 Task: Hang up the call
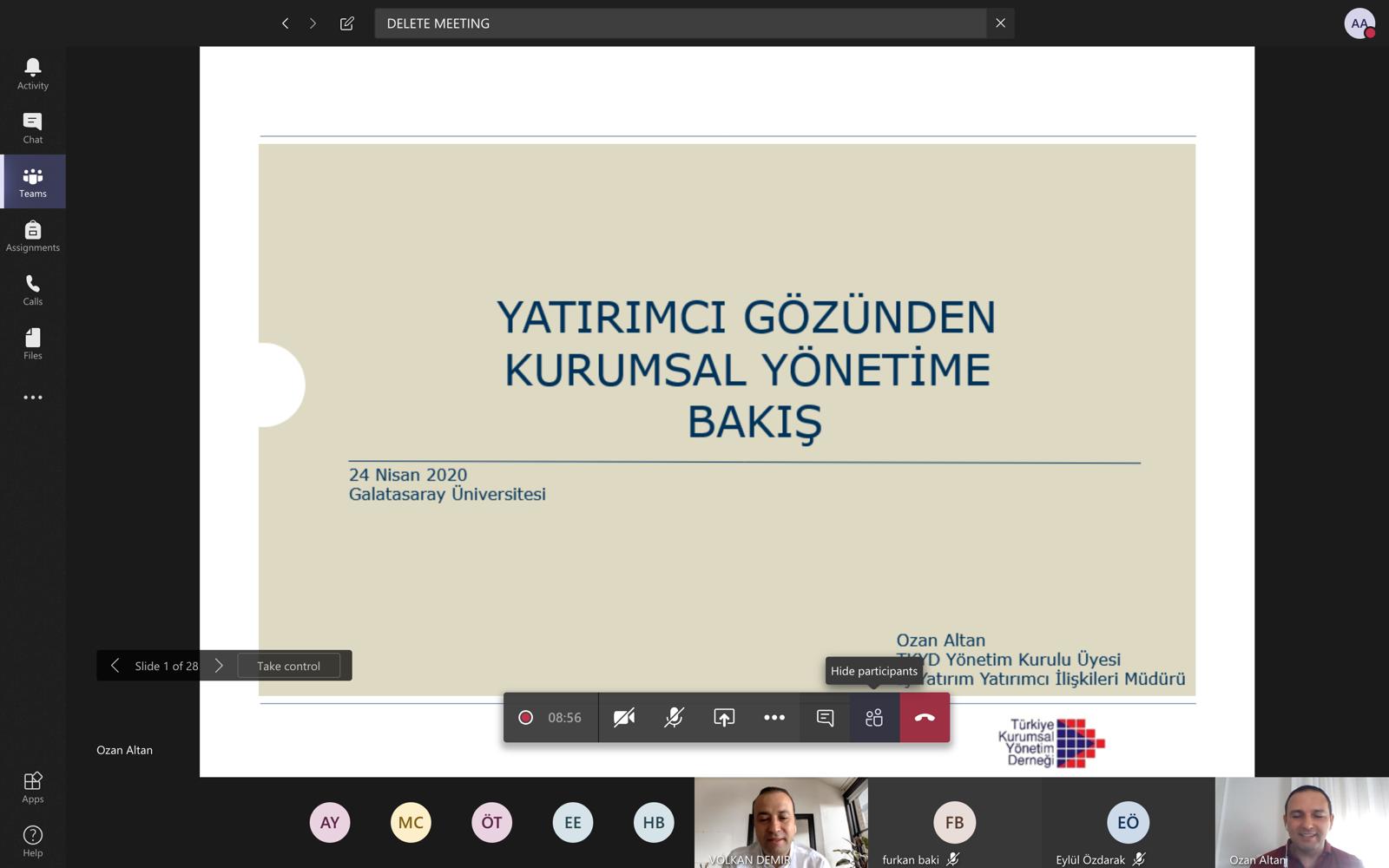coord(925,718)
